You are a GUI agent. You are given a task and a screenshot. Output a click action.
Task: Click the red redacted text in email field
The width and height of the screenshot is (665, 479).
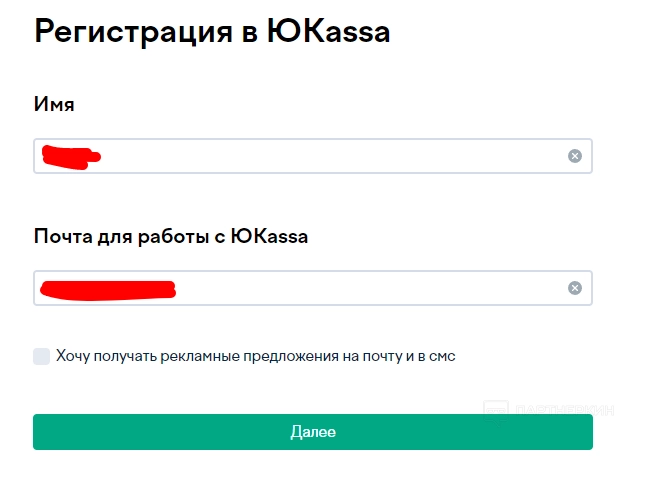tap(107, 289)
